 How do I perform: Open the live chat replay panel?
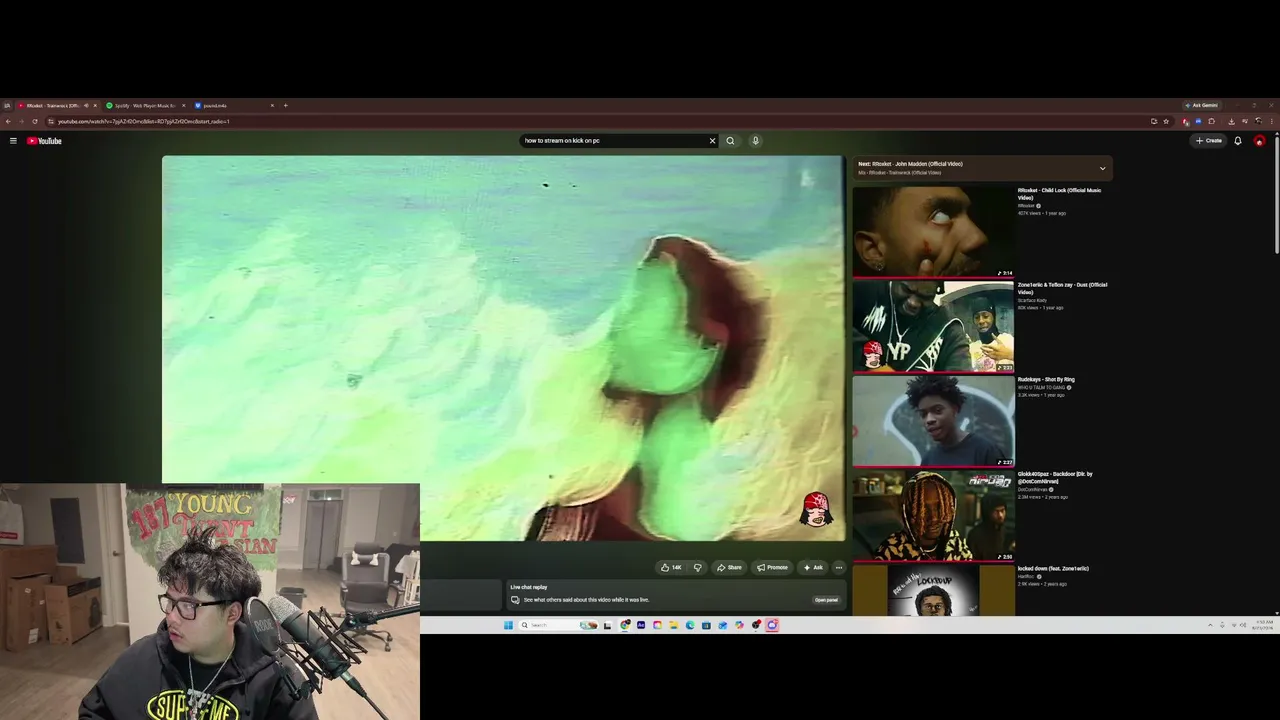826,600
